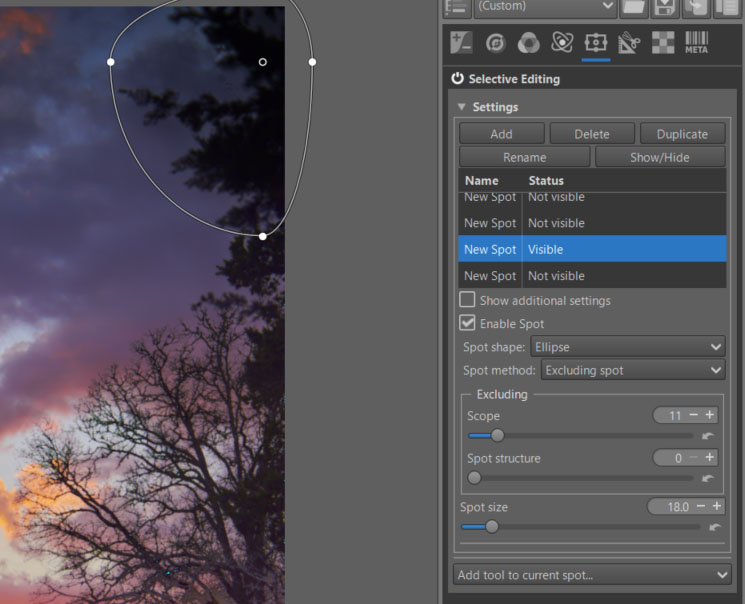Open the Spot method dropdown
The image size is (745, 604).
pyautogui.click(x=634, y=370)
